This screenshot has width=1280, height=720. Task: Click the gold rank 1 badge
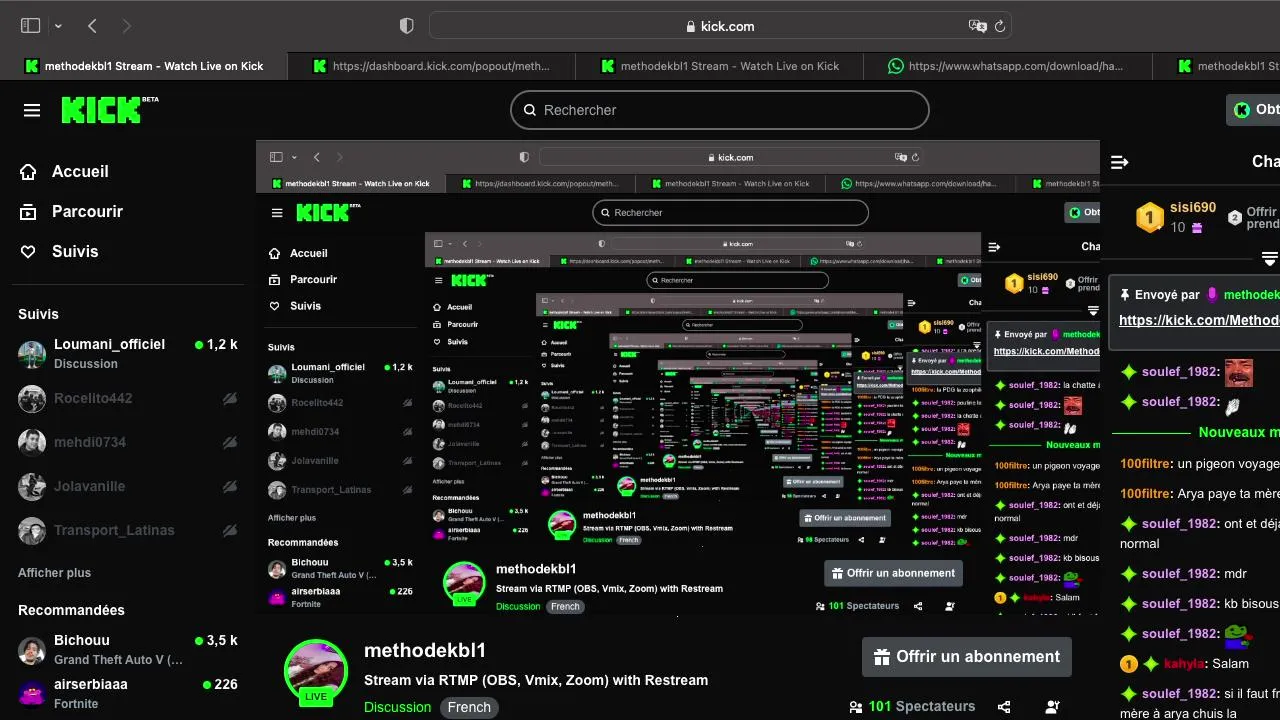(1150, 217)
